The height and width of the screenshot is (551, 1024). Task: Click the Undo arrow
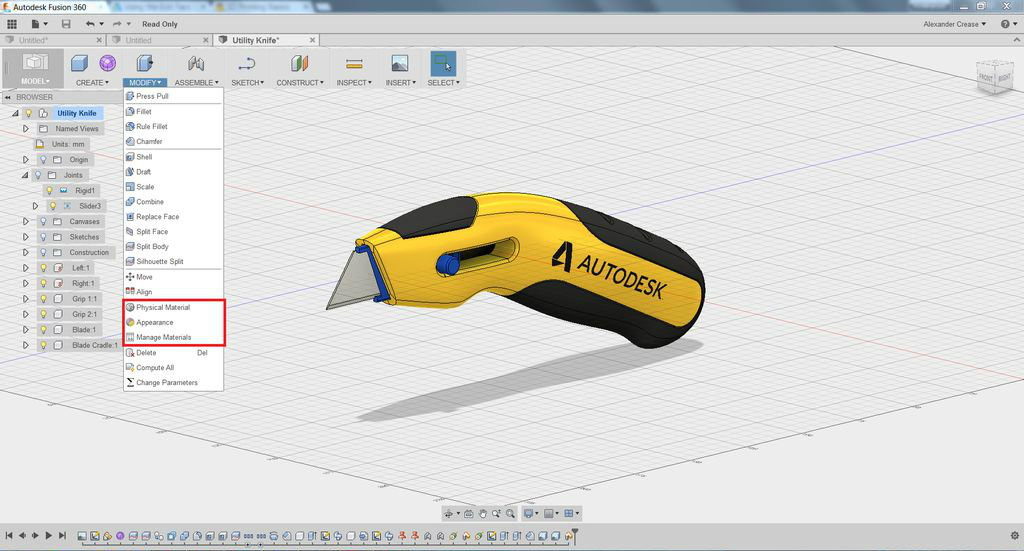pyautogui.click(x=90, y=24)
